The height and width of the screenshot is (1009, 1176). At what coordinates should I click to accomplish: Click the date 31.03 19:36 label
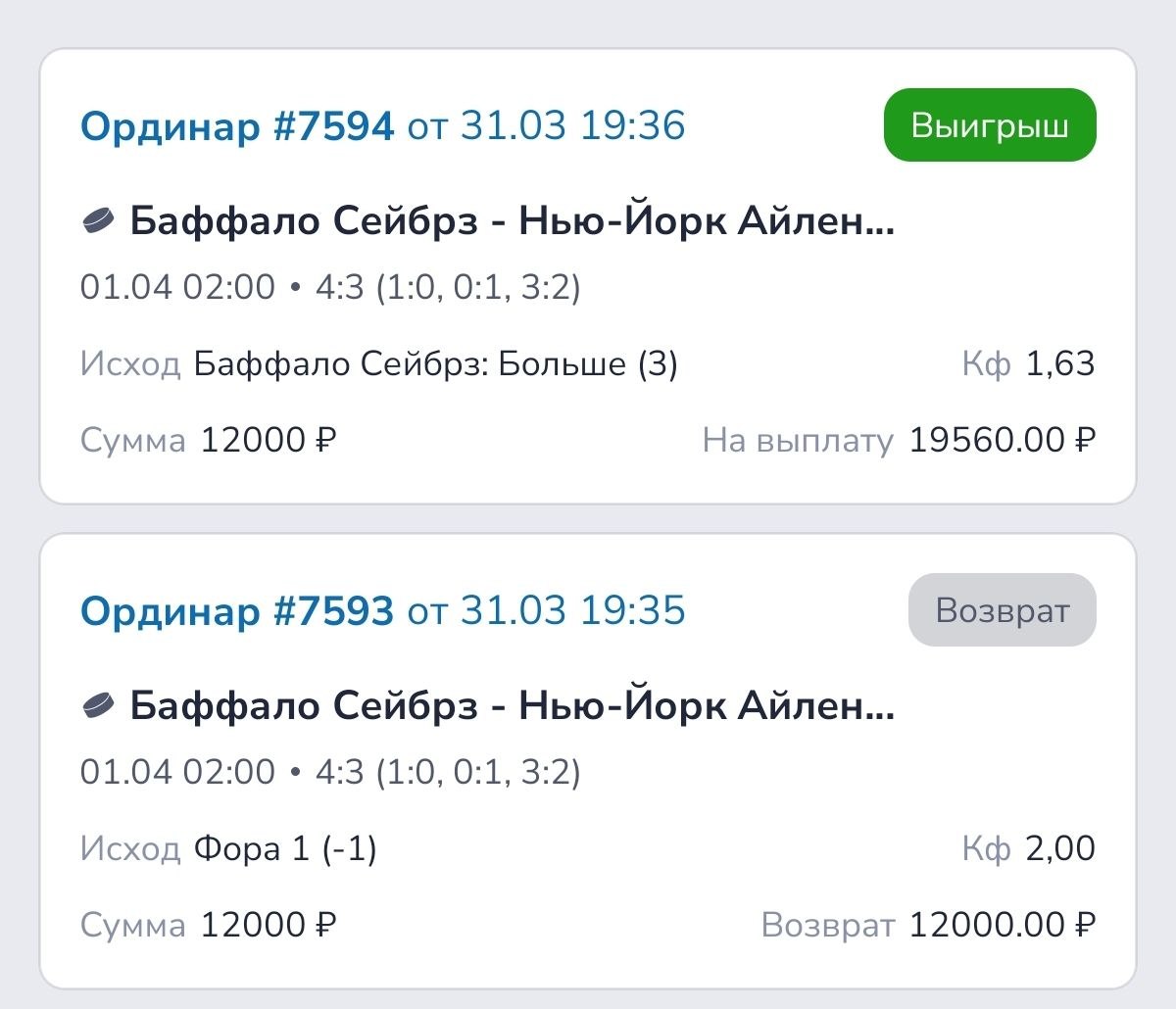(572, 126)
